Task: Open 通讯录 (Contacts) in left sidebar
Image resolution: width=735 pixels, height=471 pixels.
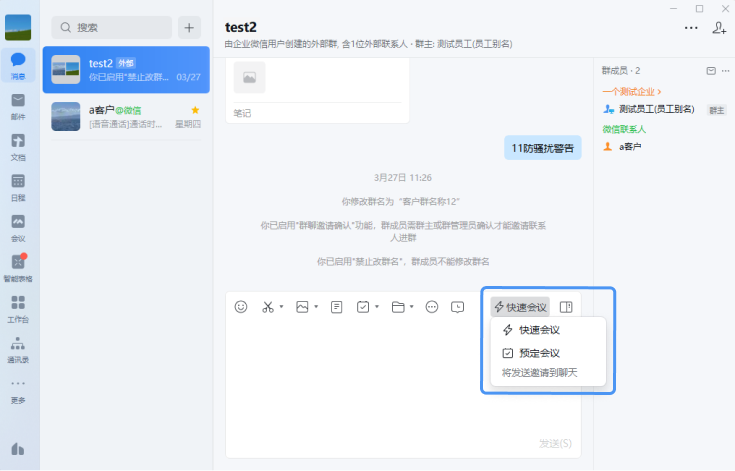Action: [18, 348]
